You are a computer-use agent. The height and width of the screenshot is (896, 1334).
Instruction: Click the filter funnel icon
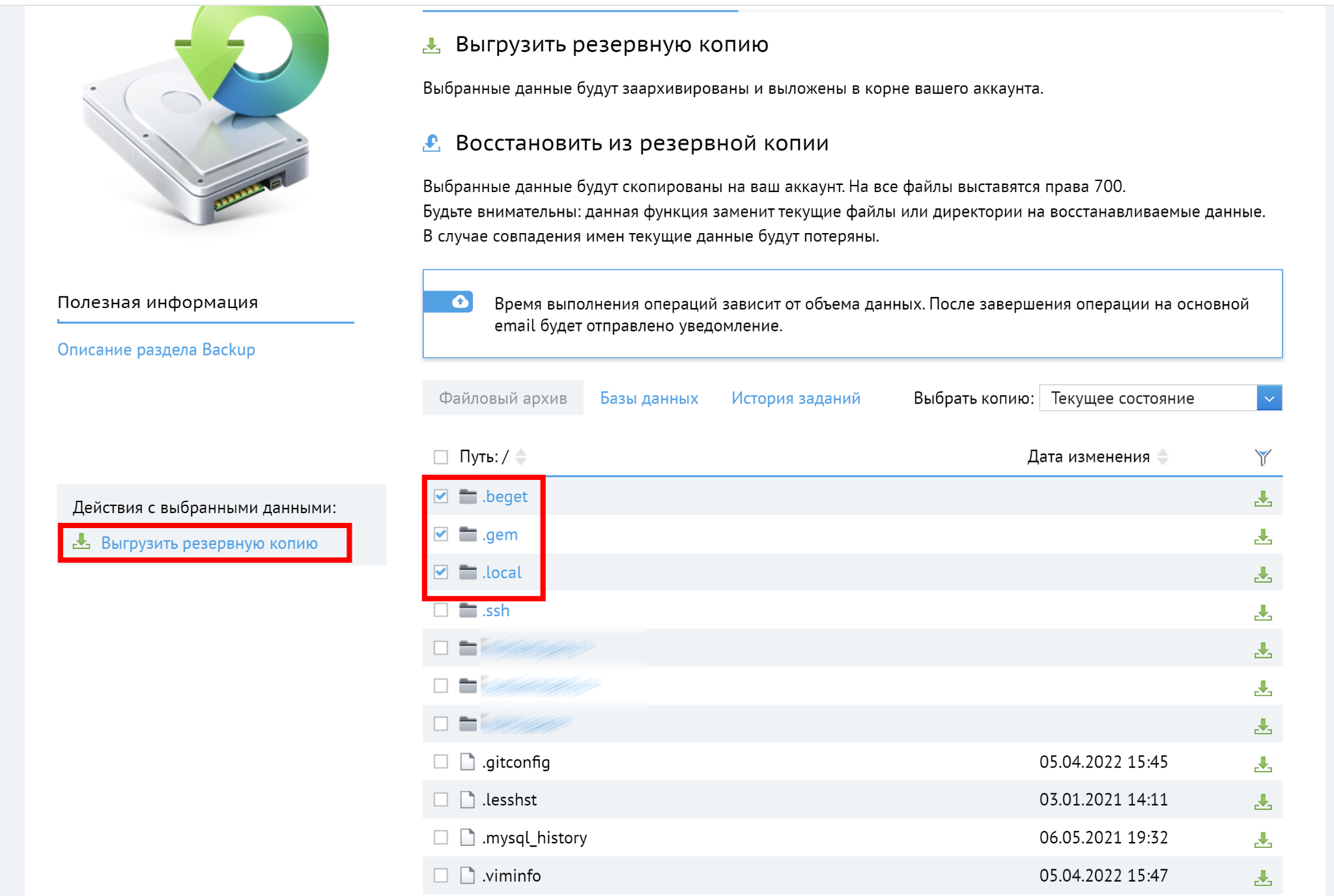1262,457
